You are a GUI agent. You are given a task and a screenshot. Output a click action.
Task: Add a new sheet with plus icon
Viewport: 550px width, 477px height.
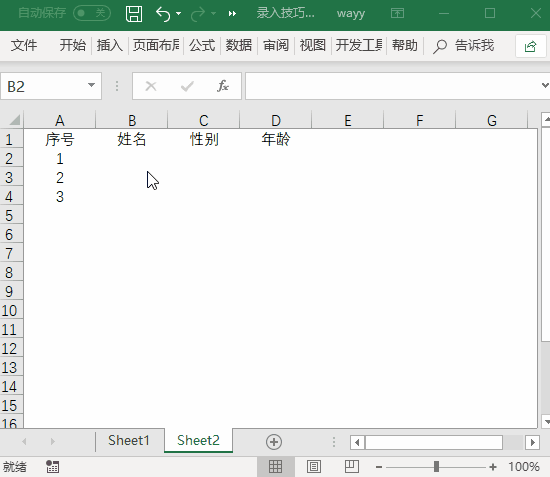274,442
